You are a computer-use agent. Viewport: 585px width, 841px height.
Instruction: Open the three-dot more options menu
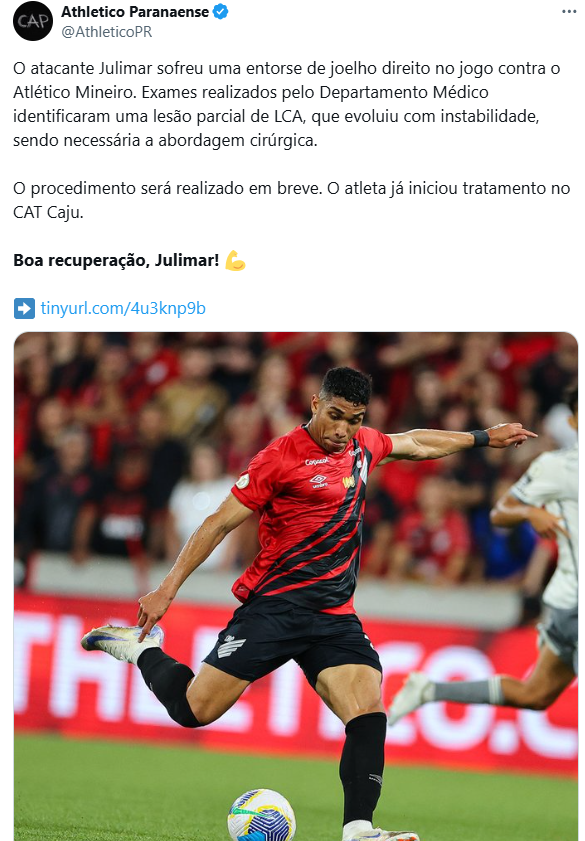point(569,12)
